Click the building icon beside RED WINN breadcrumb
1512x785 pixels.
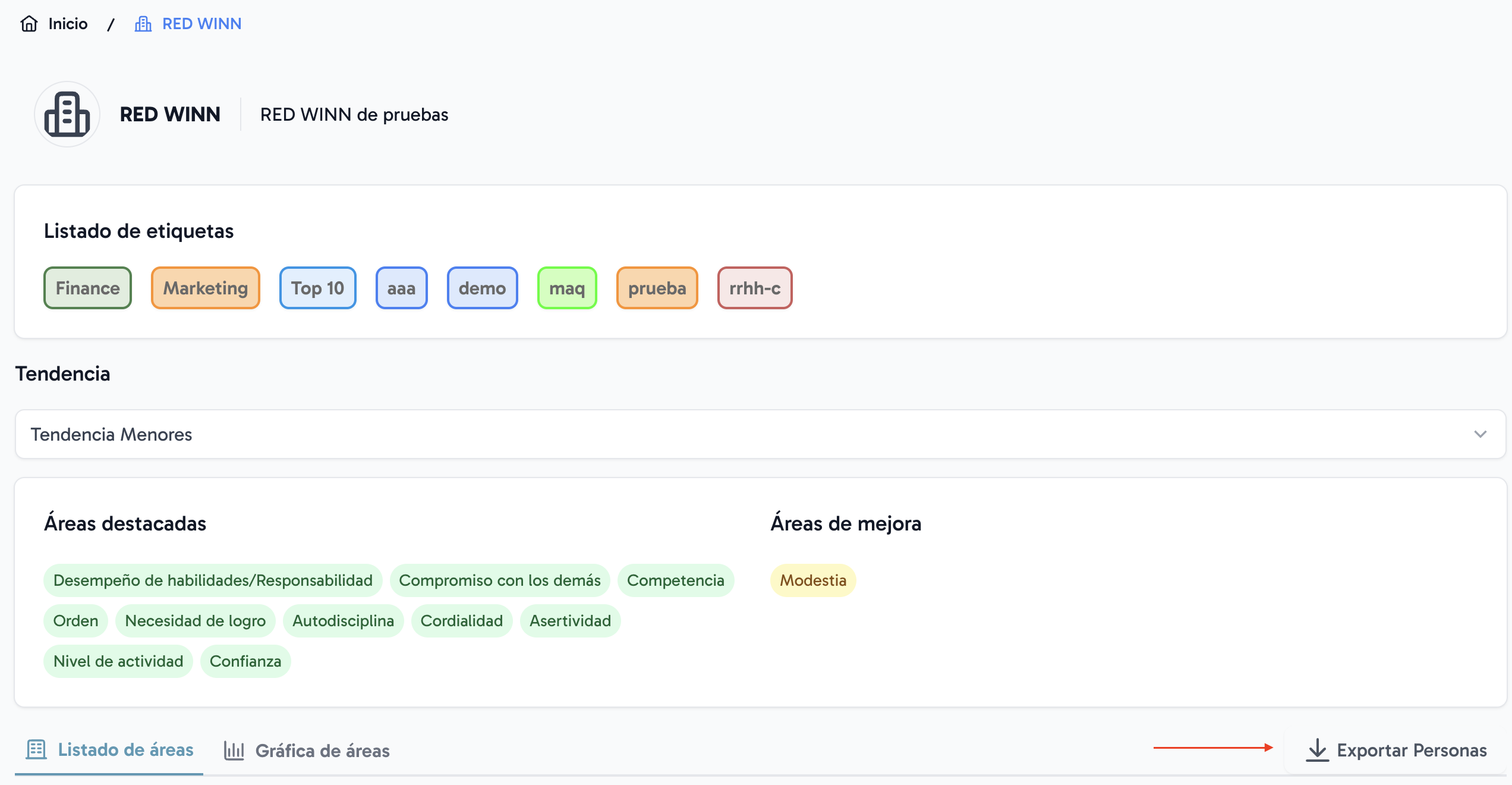pyautogui.click(x=143, y=24)
